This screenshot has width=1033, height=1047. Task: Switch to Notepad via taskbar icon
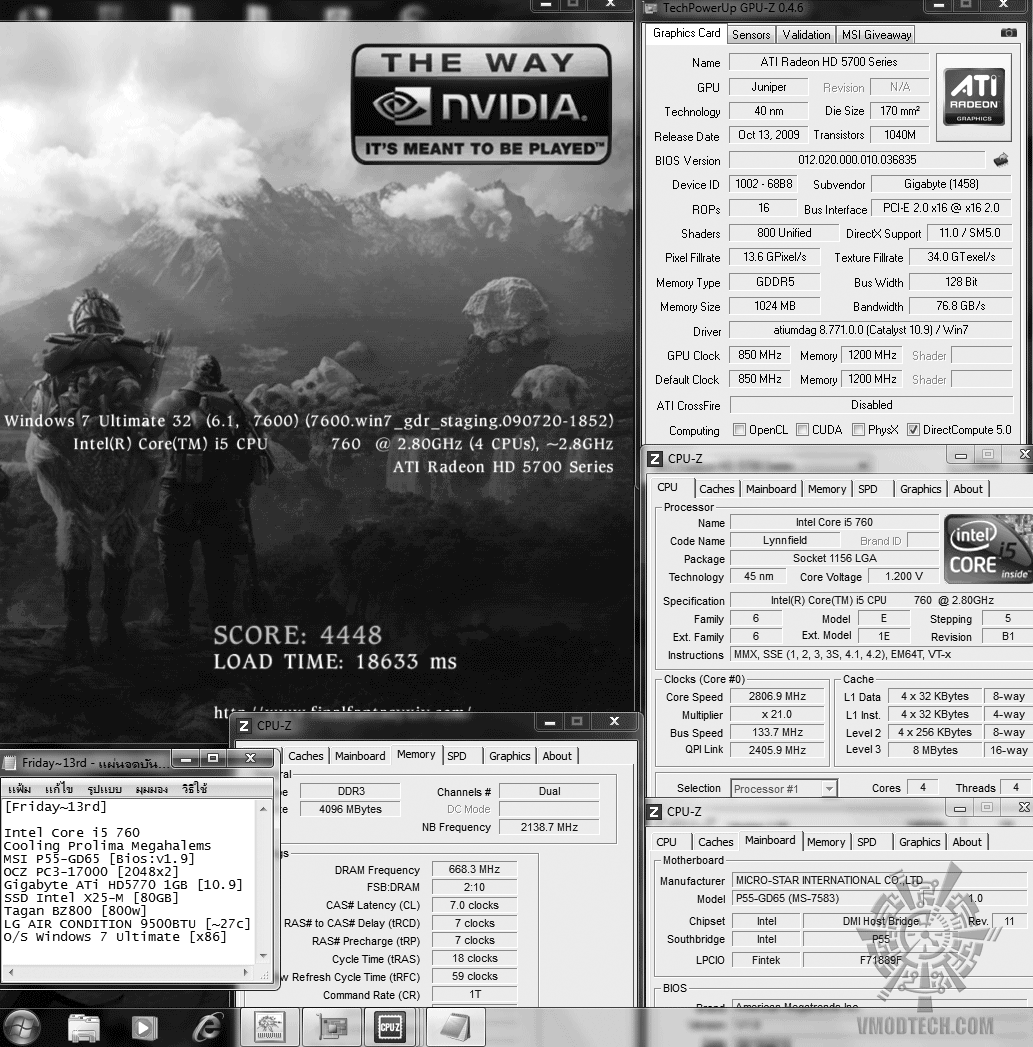455,1028
